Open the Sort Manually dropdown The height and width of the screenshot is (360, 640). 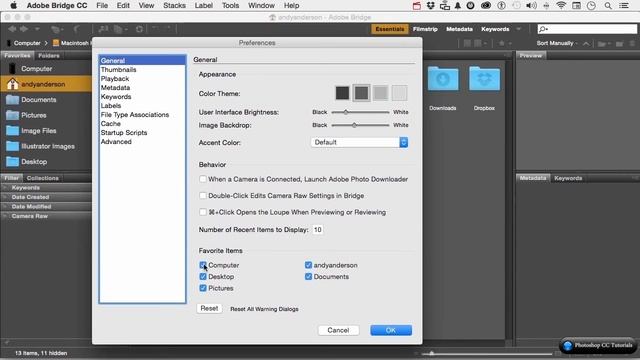coord(557,43)
